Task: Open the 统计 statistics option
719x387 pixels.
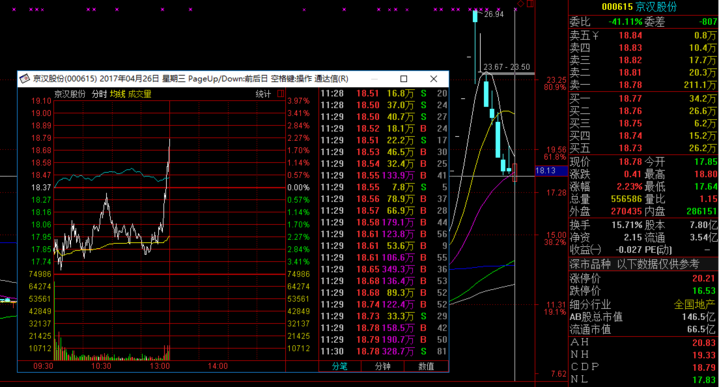Action: point(263,94)
